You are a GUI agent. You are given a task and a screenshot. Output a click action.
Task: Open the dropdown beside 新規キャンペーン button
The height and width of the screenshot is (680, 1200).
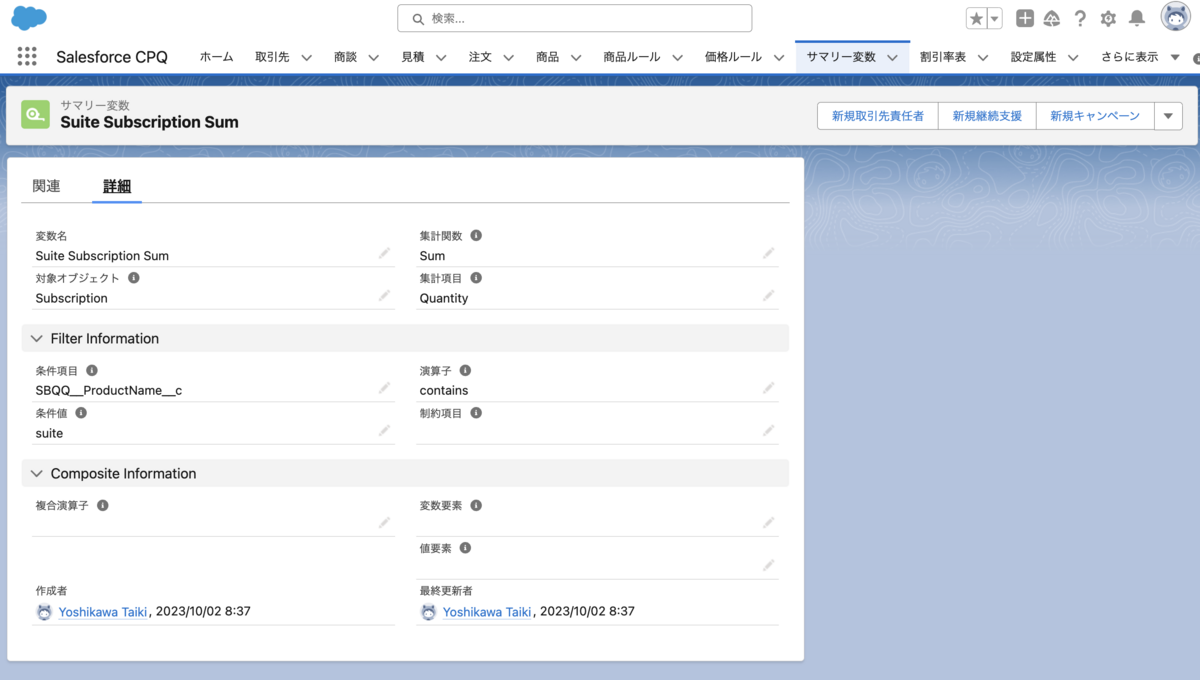(1168, 116)
